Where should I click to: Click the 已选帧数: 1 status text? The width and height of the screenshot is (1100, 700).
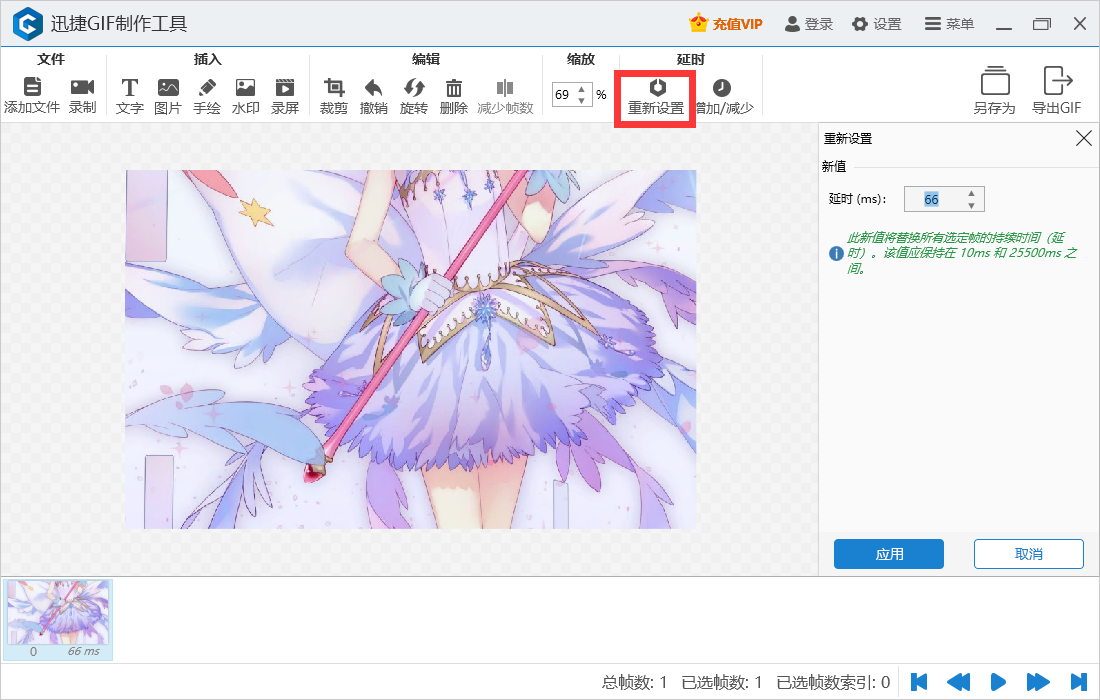(x=721, y=682)
